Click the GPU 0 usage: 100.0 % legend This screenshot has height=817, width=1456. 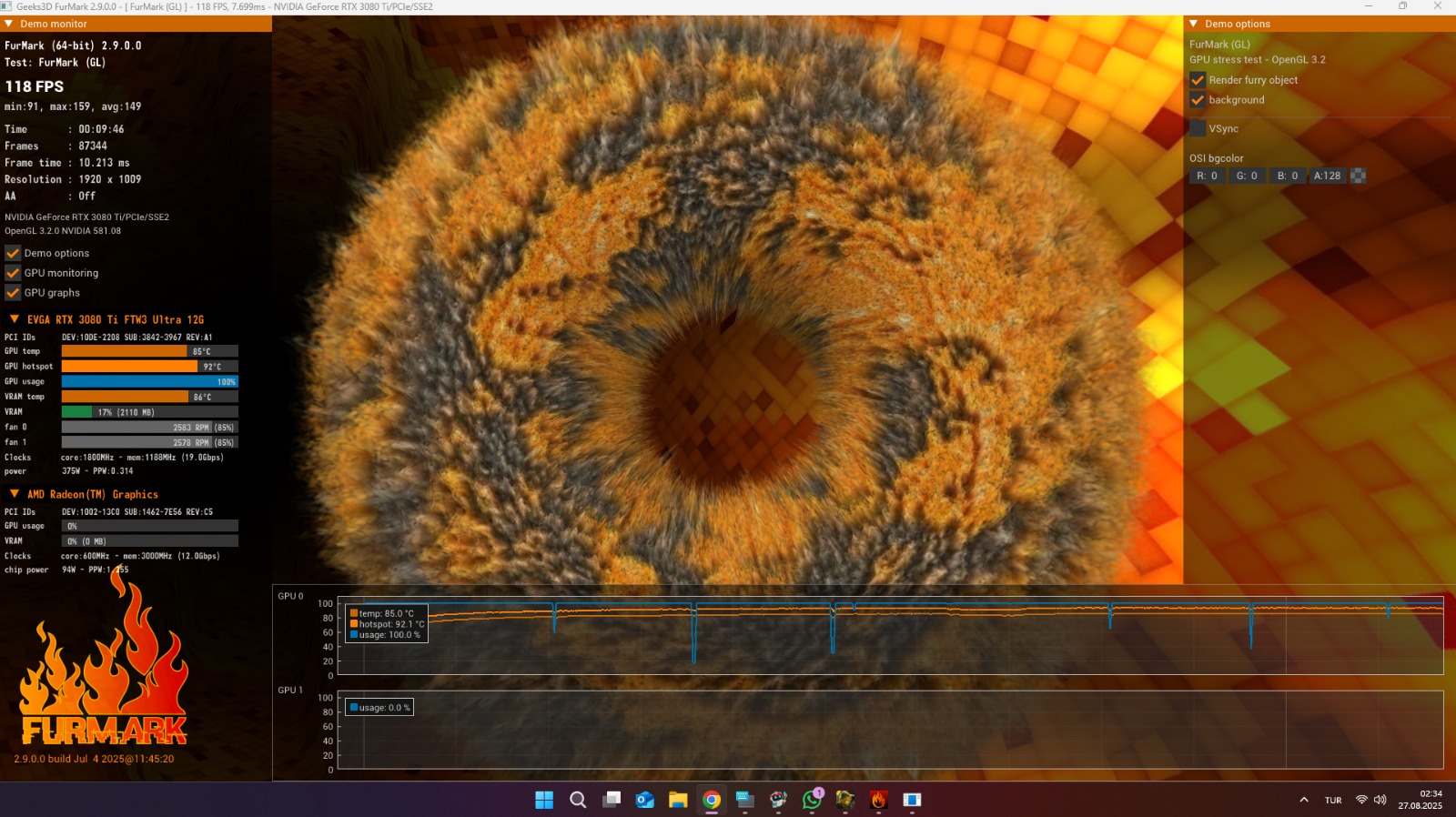(x=385, y=635)
